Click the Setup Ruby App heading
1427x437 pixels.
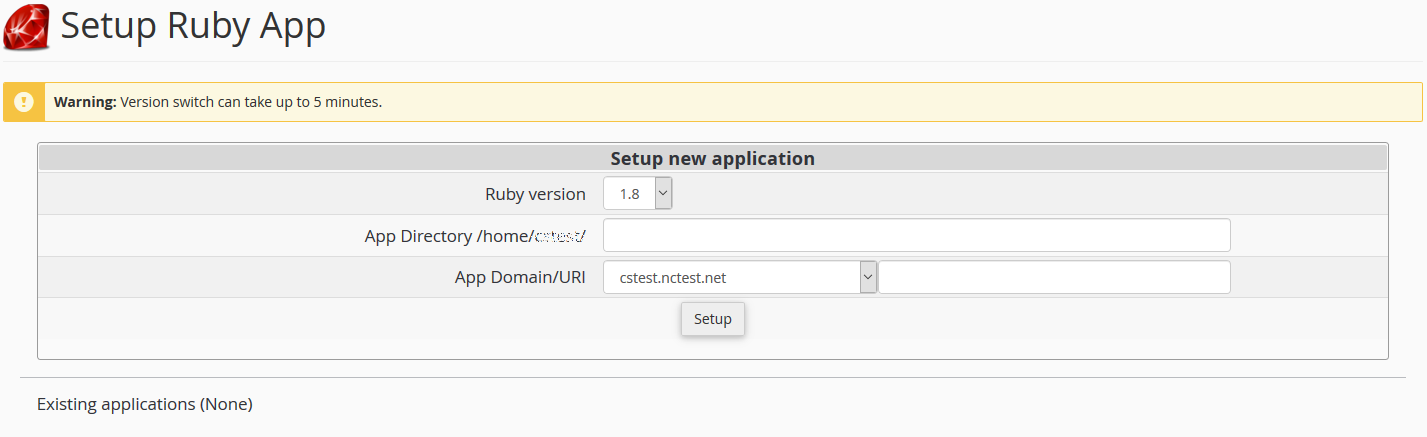click(193, 26)
